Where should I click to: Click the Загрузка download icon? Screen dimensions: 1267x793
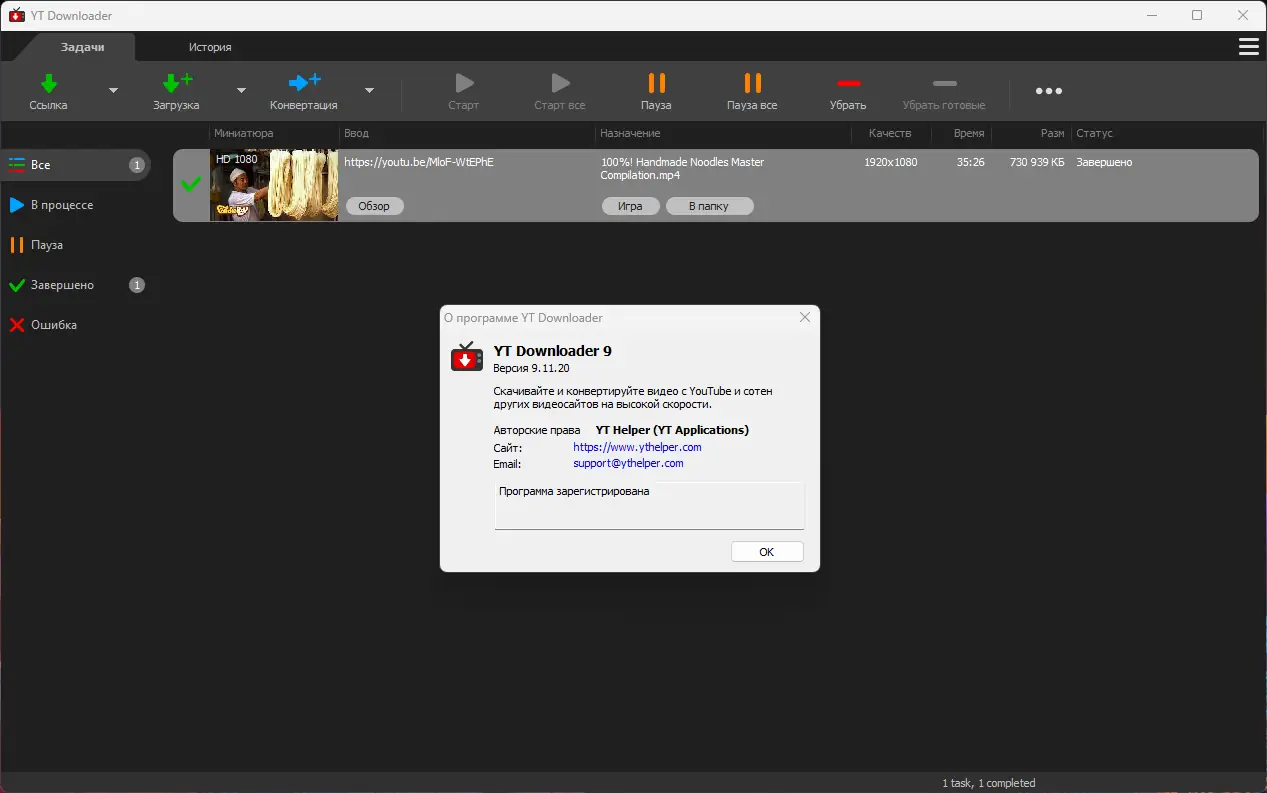tap(177, 83)
